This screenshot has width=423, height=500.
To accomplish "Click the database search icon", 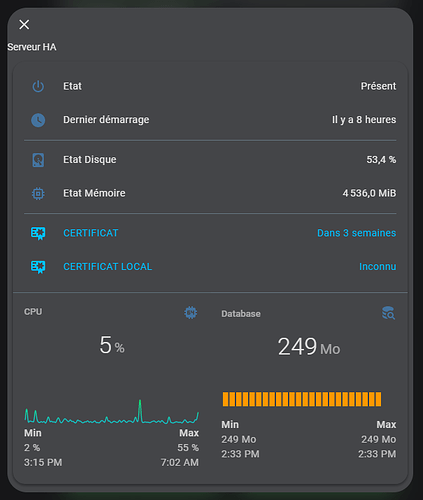I will coord(388,313).
